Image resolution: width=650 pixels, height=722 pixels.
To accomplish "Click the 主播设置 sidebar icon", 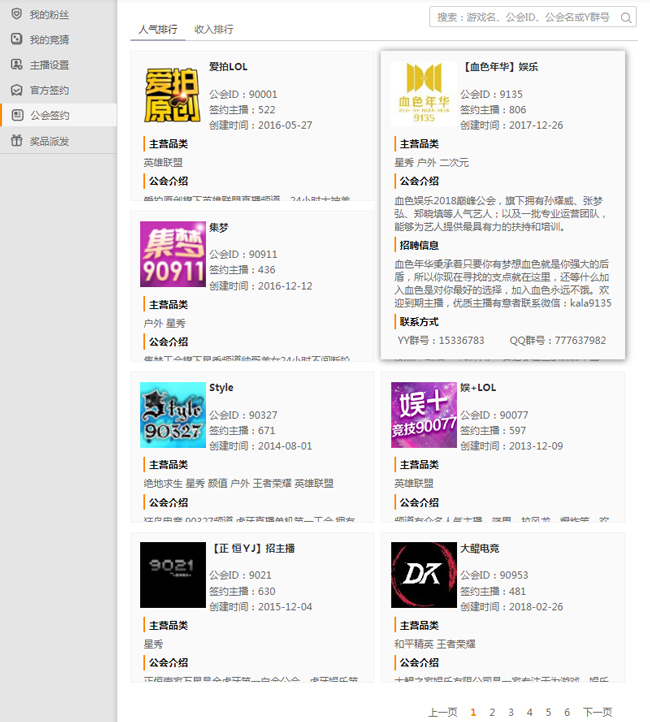I will [16, 65].
